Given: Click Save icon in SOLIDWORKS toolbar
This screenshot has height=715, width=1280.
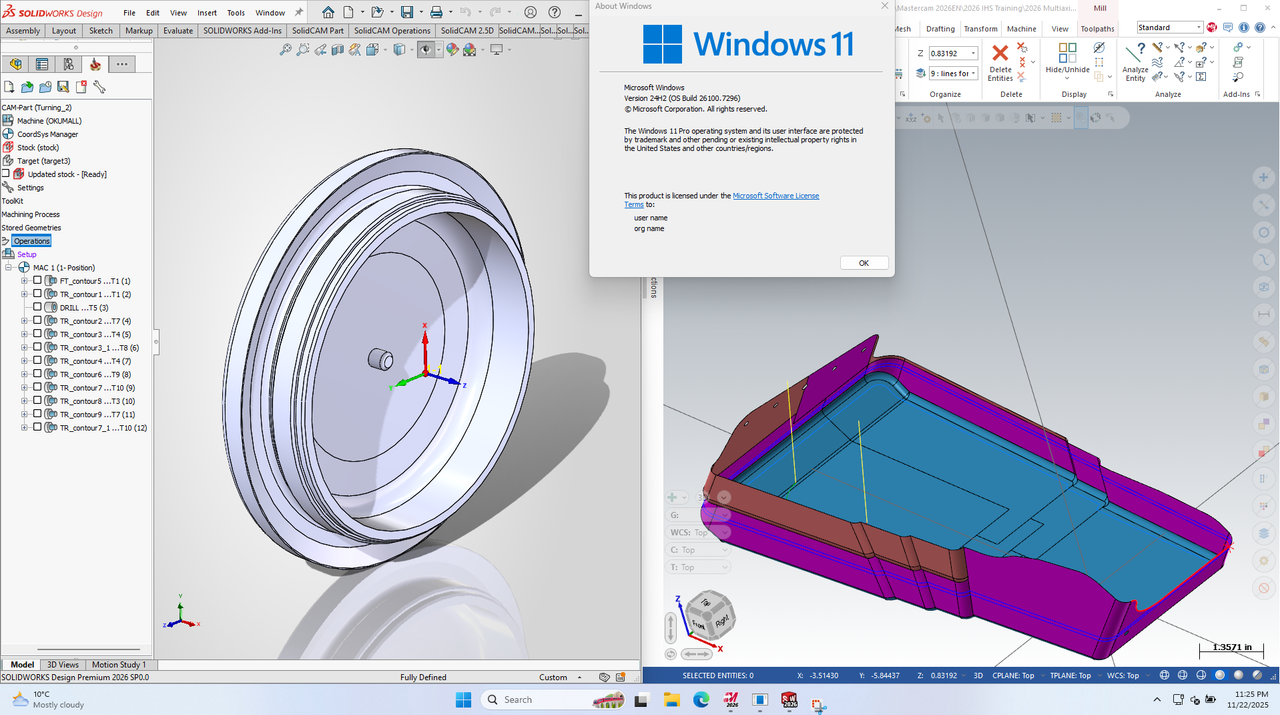Looking at the screenshot, I should tap(407, 12).
